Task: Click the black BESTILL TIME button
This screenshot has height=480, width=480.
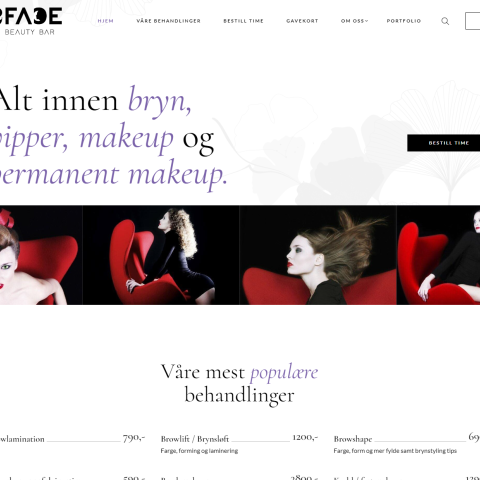Action: [443, 143]
